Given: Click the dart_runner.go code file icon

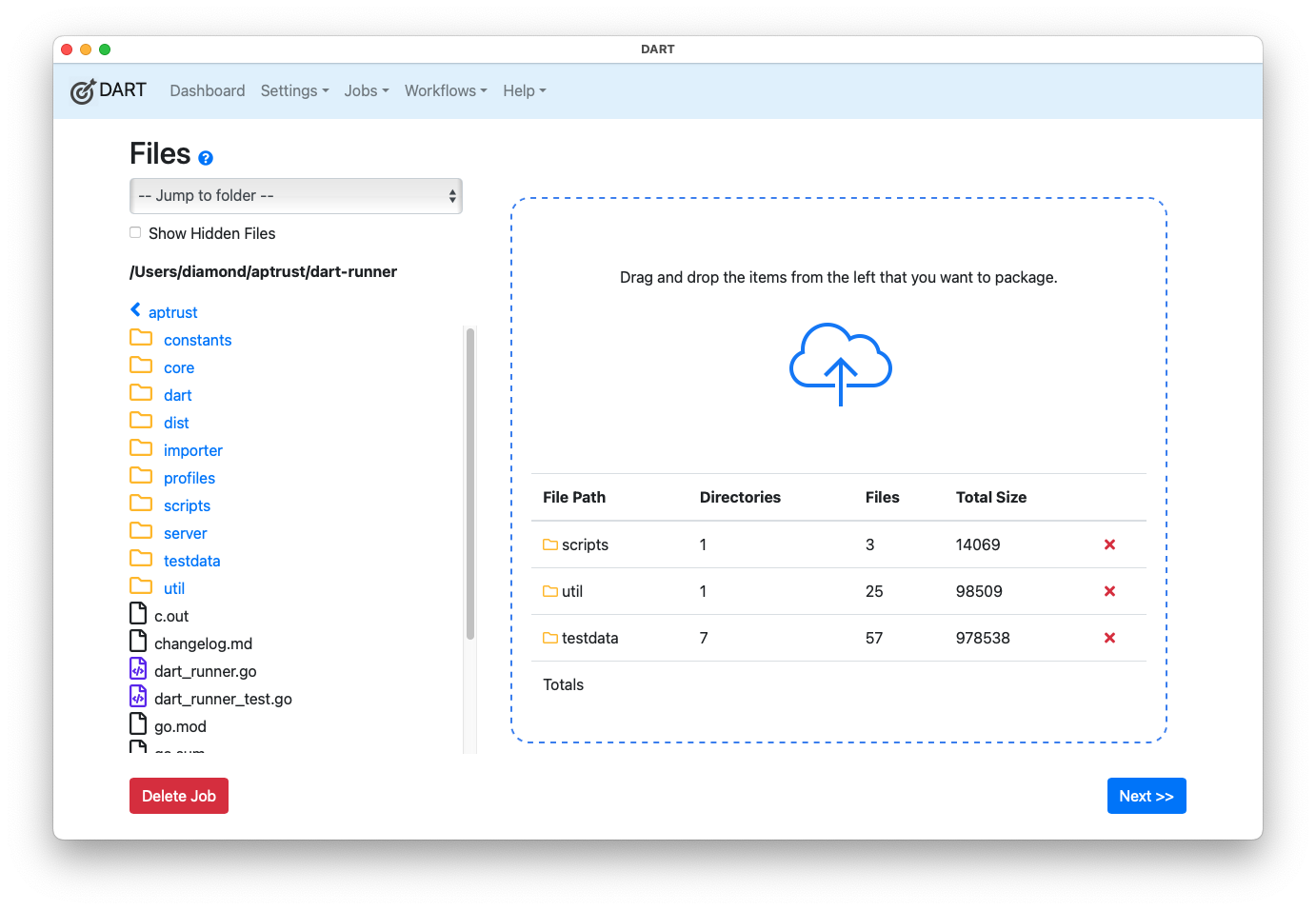Looking at the screenshot, I should (x=138, y=669).
